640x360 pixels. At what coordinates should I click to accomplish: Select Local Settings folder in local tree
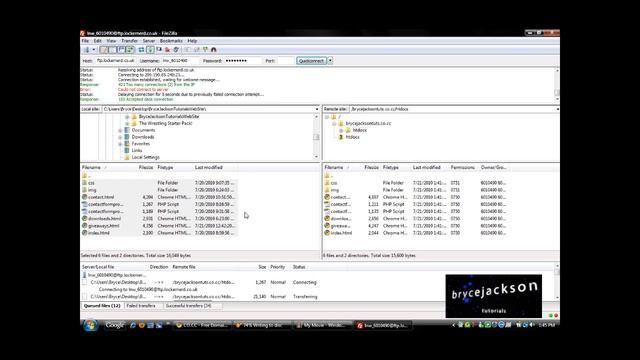[x=145, y=157]
